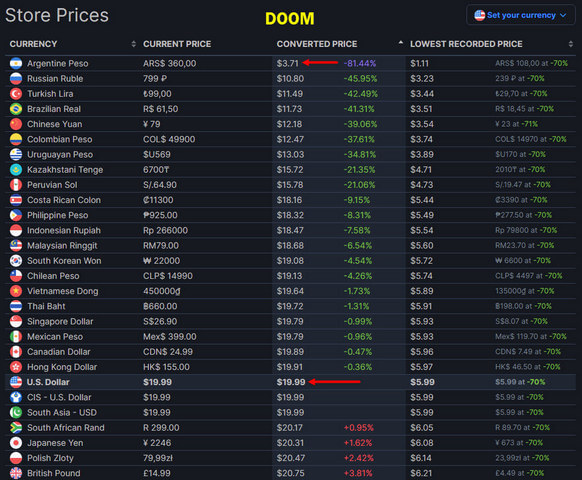The width and height of the screenshot is (582, 480).
Task: Click the Current Price column header
Action: (177, 44)
